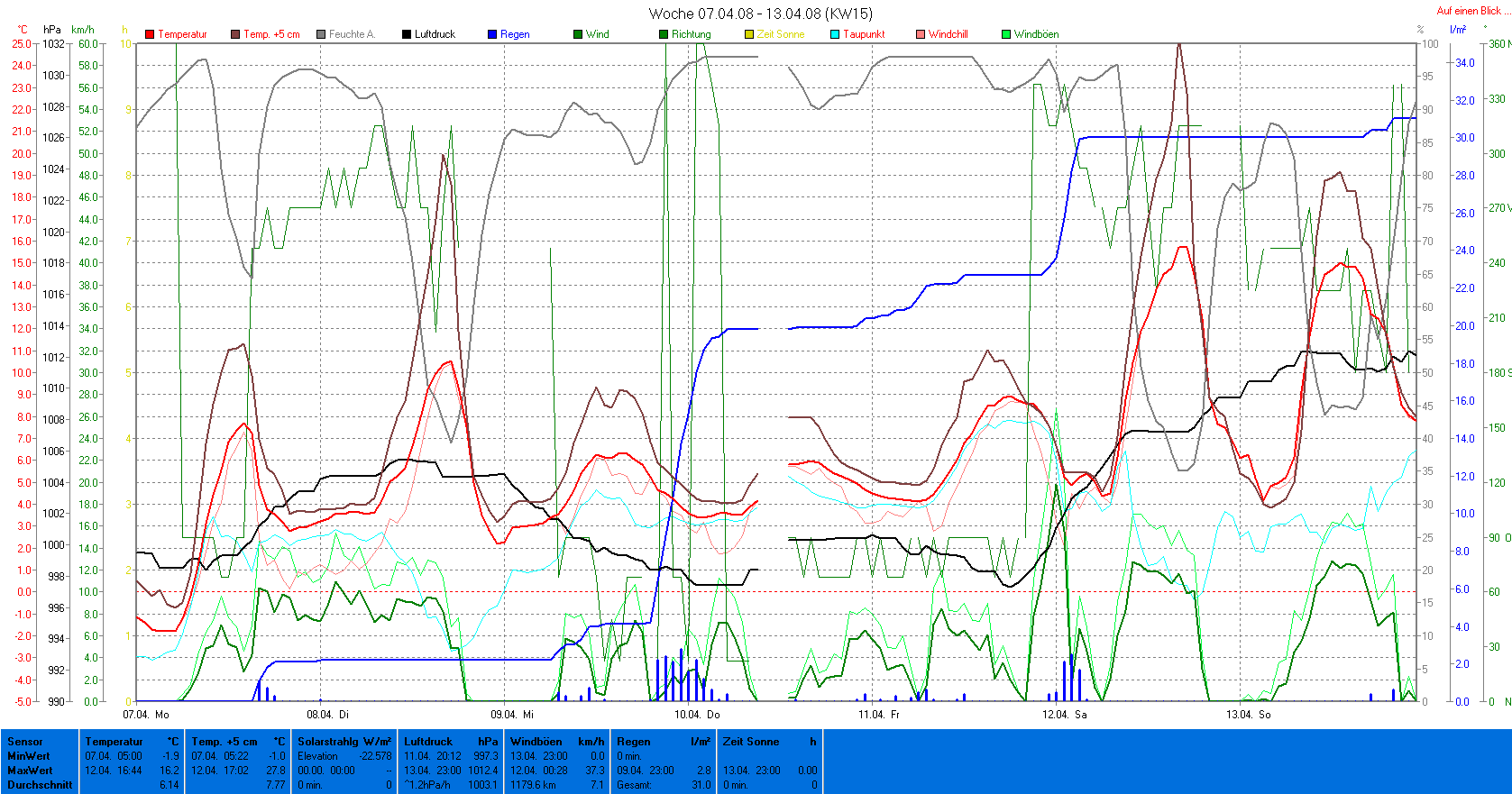Click the gray Feuchte A. legend swatch
The width and height of the screenshot is (1512, 794).
pyautogui.click(x=321, y=34)
